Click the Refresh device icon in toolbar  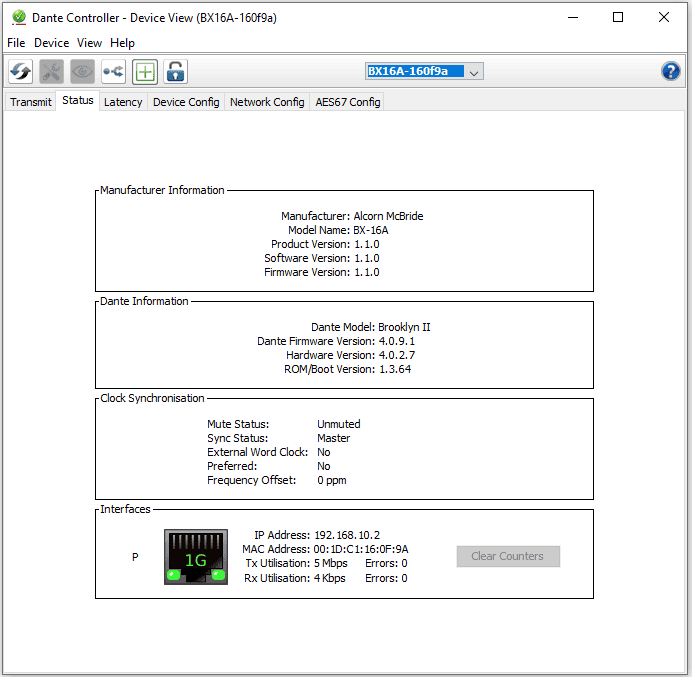click(21, 72)
